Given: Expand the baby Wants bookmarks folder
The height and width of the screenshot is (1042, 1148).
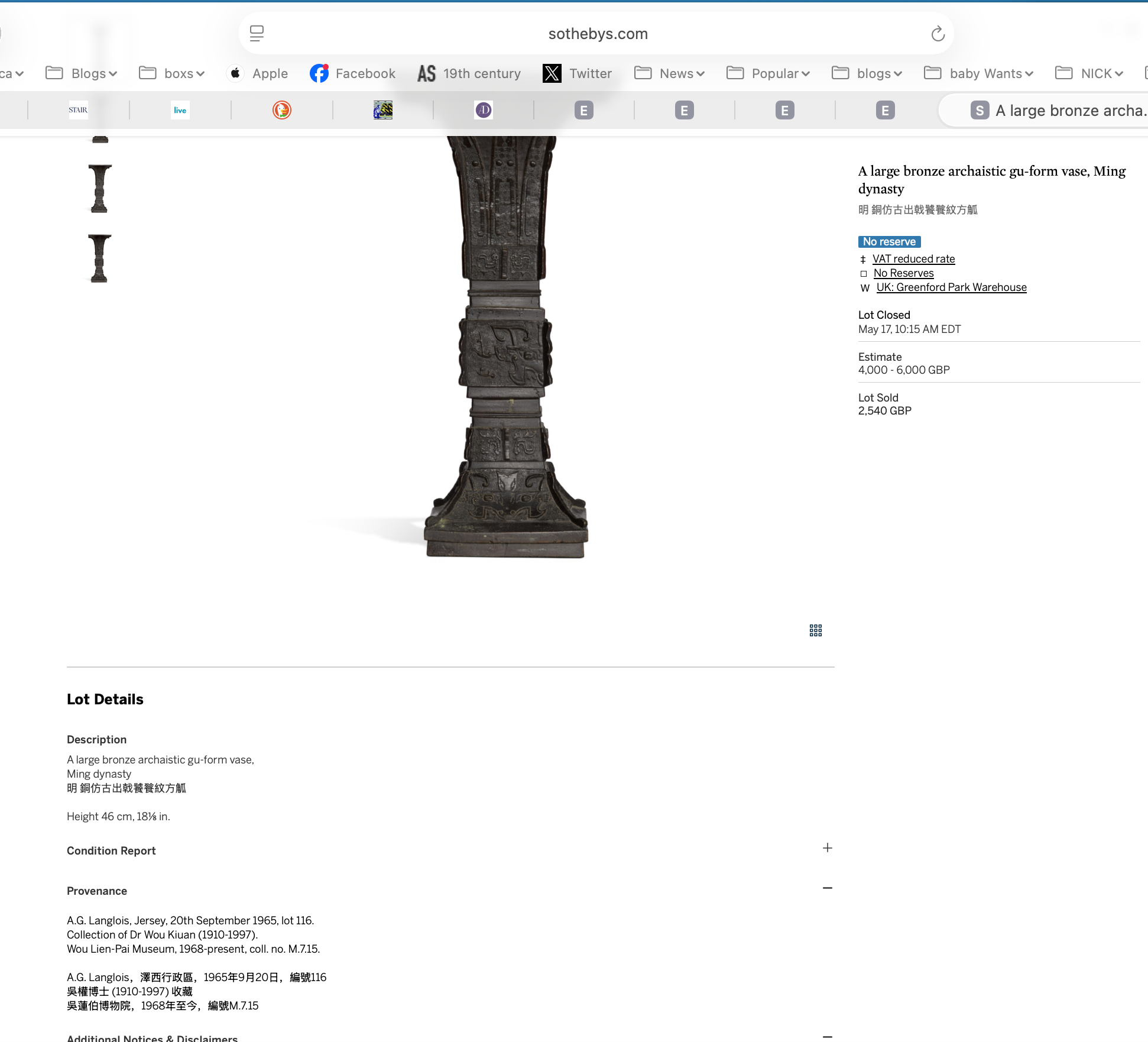Looking at the screenshot, I should [979, 73].
